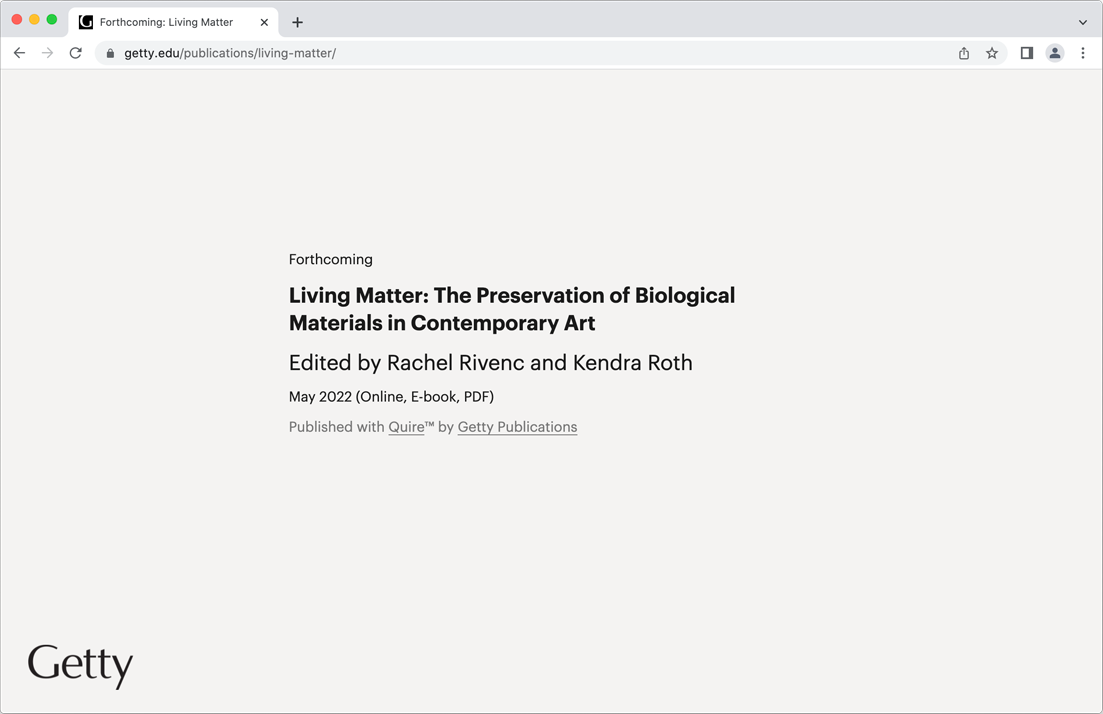This screenshot has width=1103, height=714.
Task: Follow the Quire link
Action: tap(406, 427)
